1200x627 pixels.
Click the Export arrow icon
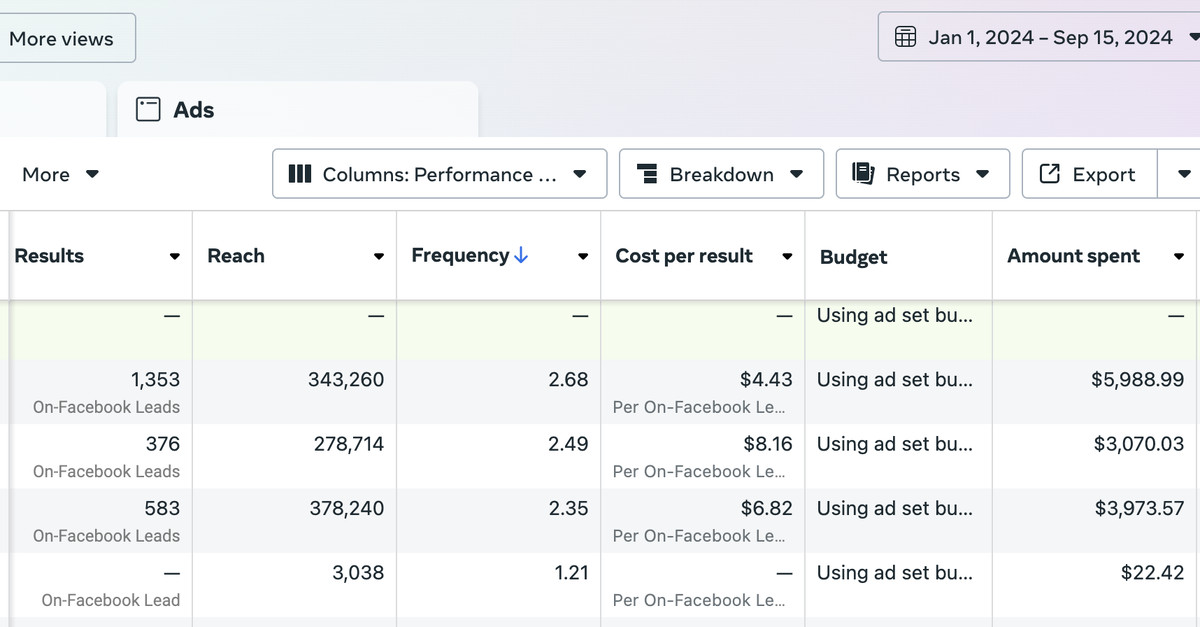coord(1049,174)
